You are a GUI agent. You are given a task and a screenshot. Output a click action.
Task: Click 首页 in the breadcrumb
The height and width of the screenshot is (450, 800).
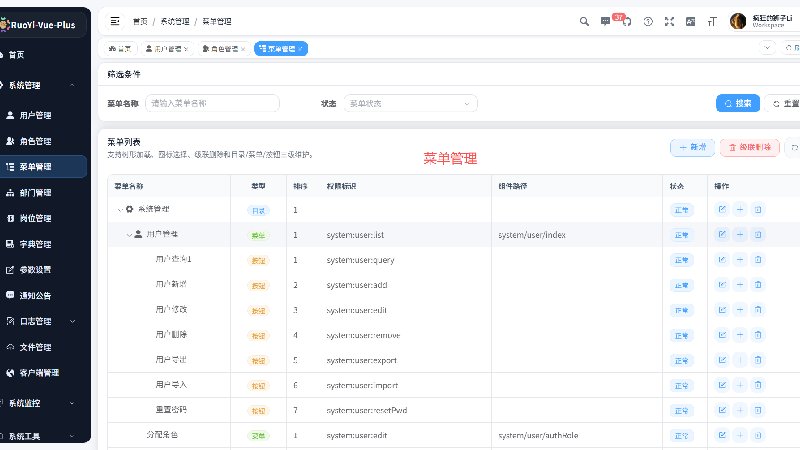pyautogui.click(x=140, y=21)
